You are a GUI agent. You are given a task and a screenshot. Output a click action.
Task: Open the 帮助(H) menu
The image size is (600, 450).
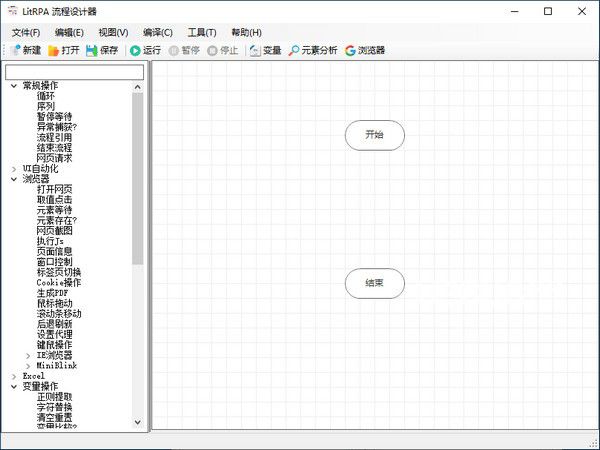click(x=246, y=33)
